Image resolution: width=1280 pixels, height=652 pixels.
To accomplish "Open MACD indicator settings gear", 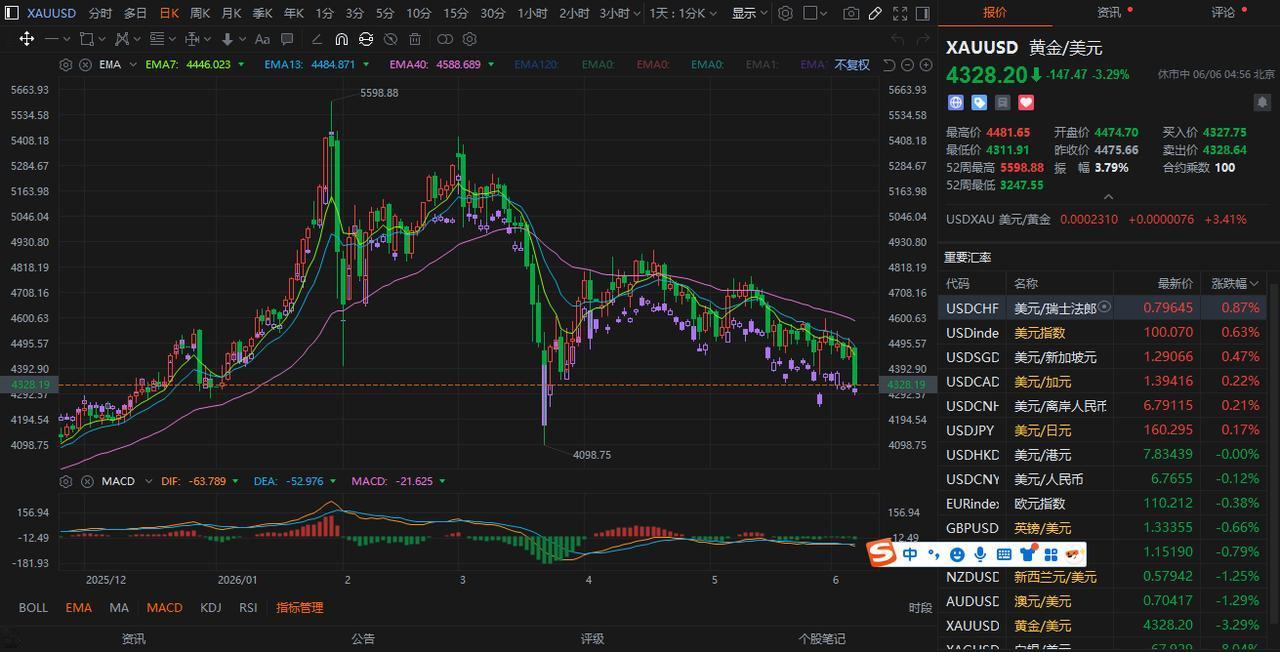I will click(x=65, y=481).
